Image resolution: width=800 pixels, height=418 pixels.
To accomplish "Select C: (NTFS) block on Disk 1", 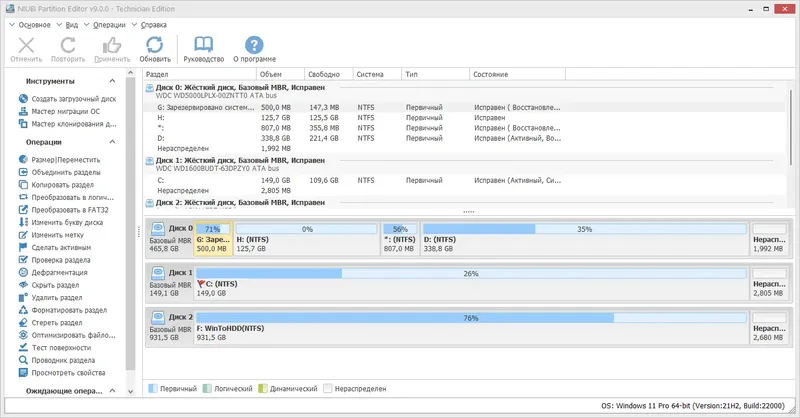I will click(471, 283).
